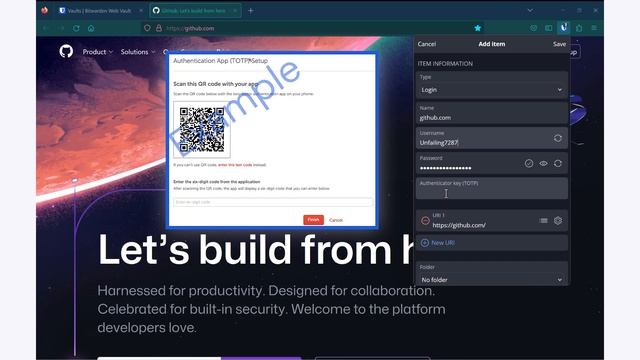Reload the current page
Image resolution: width=640 pixels, height=360 pixels.
point(76,28)
